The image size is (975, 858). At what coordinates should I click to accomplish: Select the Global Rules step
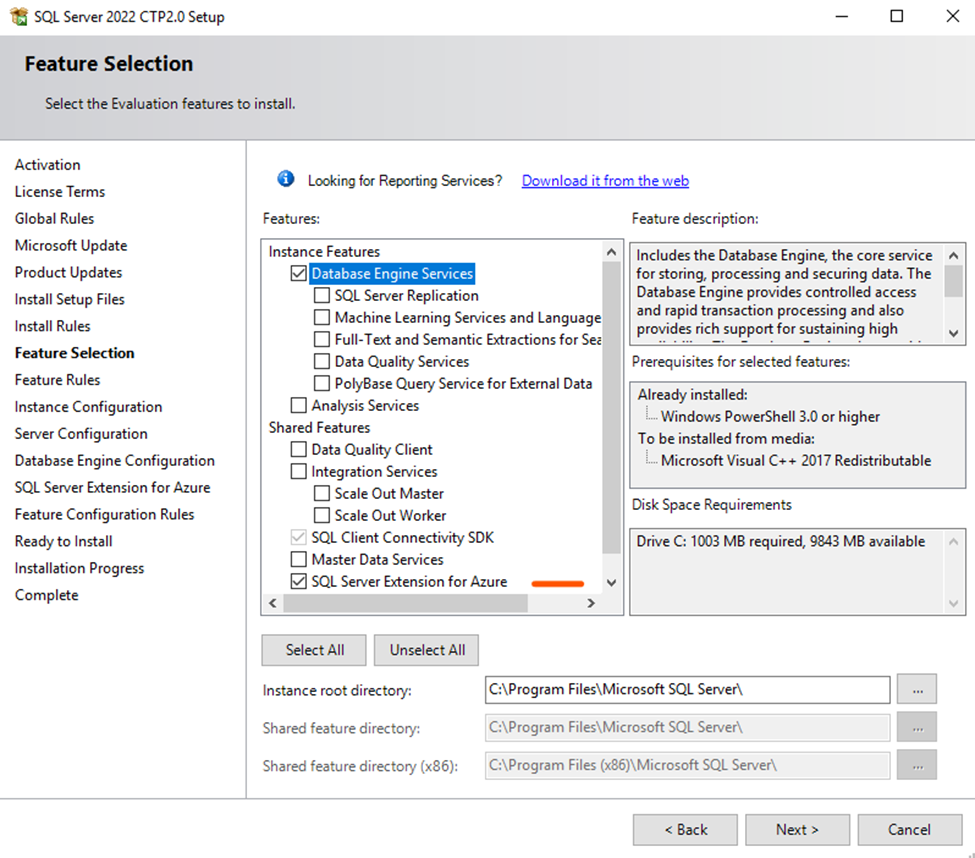(54, 218)
